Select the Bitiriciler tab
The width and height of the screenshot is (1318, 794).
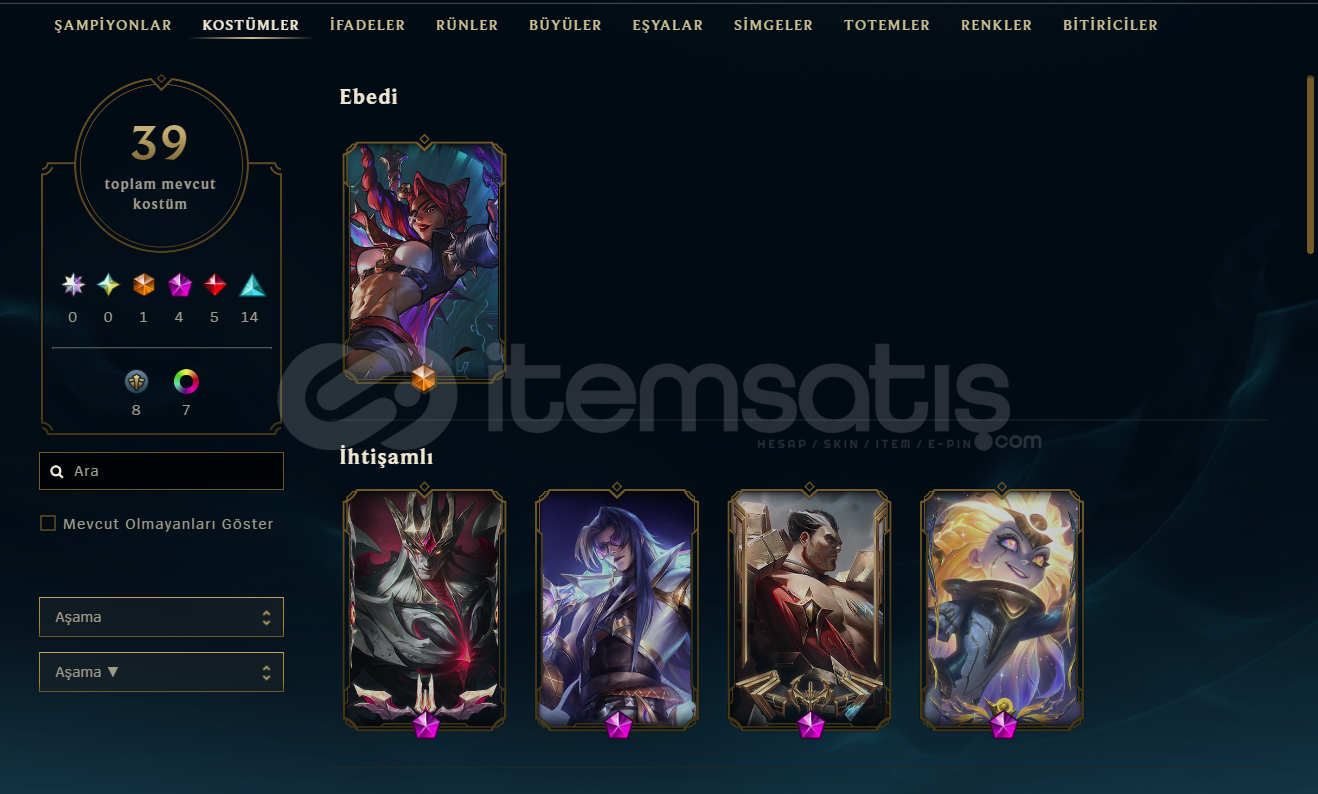1110,25
